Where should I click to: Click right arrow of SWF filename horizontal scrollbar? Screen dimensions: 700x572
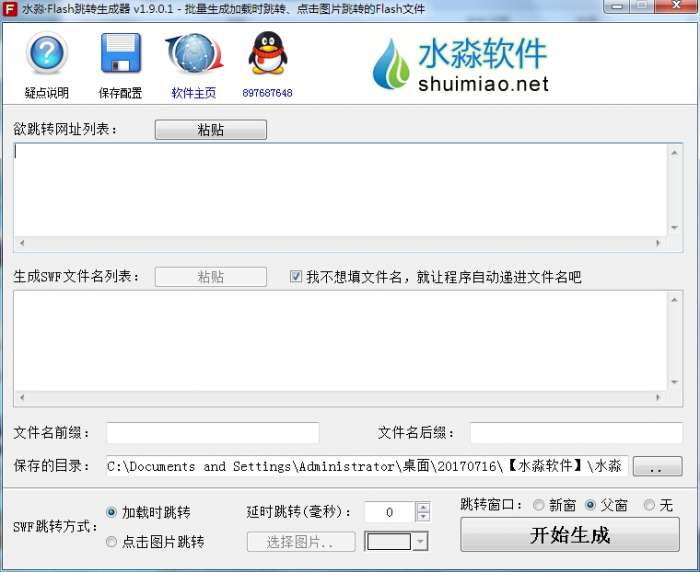pos(658,397)
